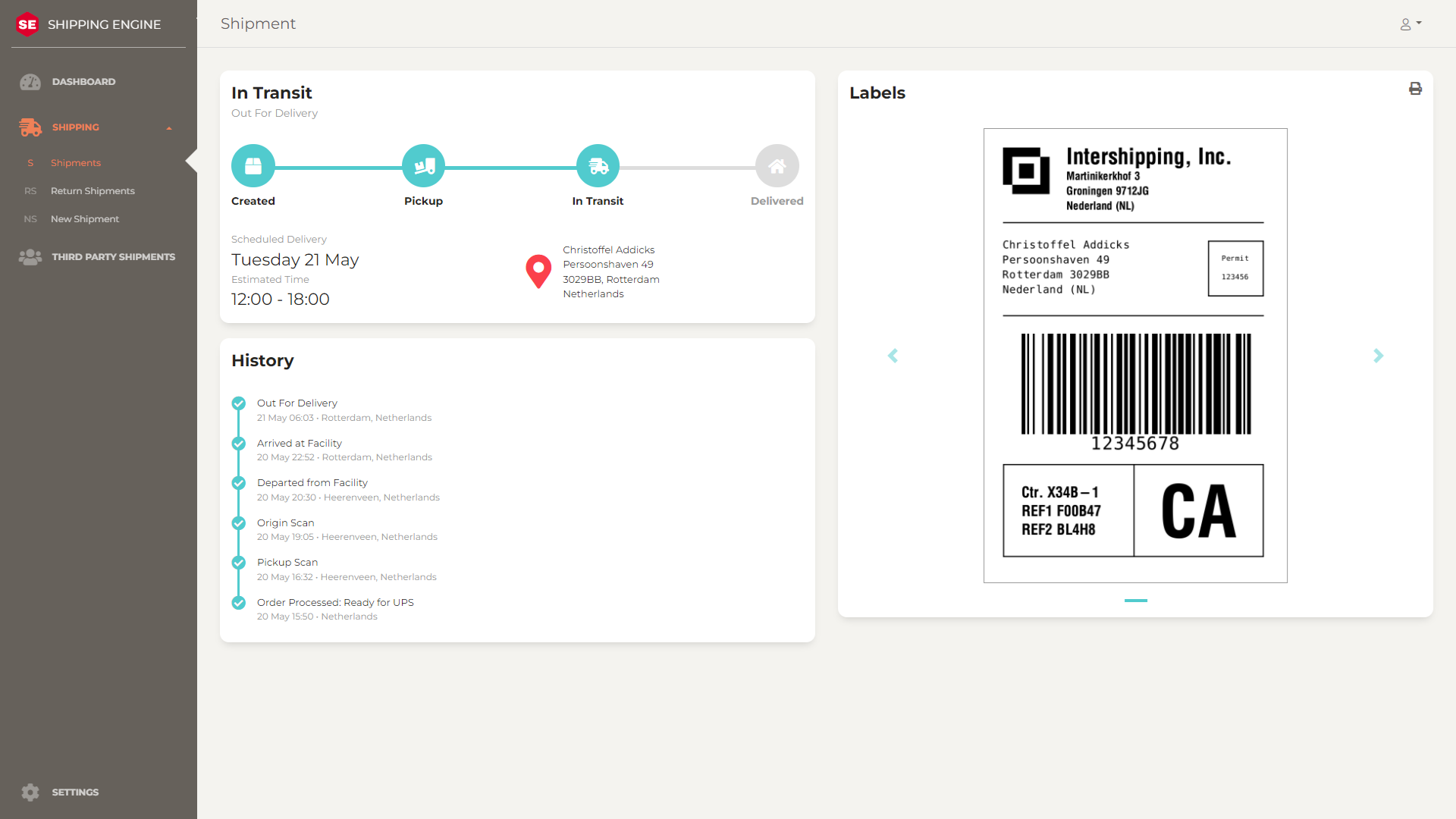
Task: Click the 21 May 06:03 timestamp line
Action: 344,418
